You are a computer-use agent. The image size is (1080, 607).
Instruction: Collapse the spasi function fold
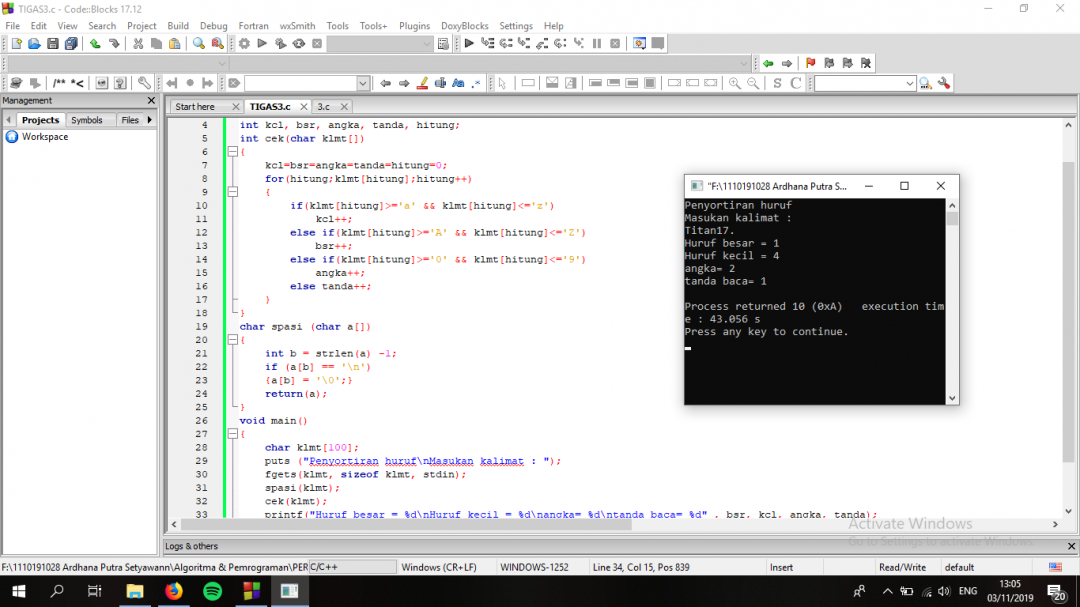(x=233, y=340)
